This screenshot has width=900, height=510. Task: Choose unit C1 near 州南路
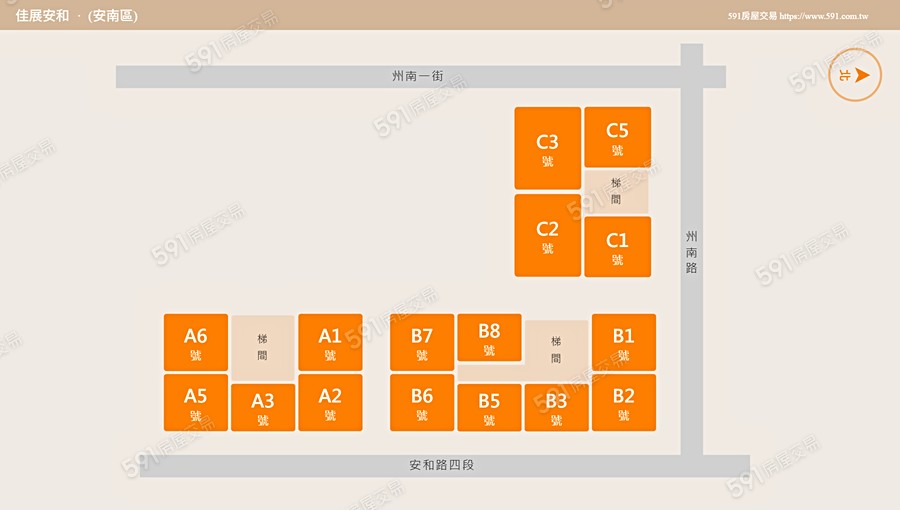[617, 246]
